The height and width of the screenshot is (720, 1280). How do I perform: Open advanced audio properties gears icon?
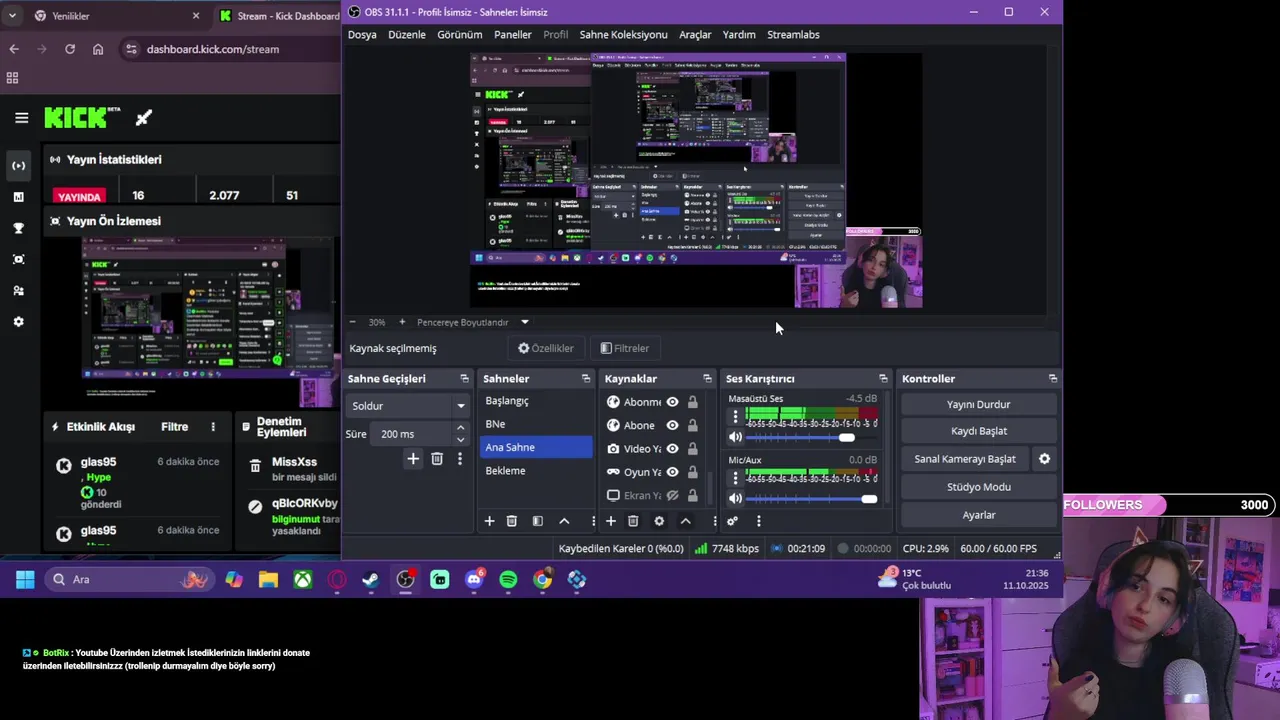[732, 521]
